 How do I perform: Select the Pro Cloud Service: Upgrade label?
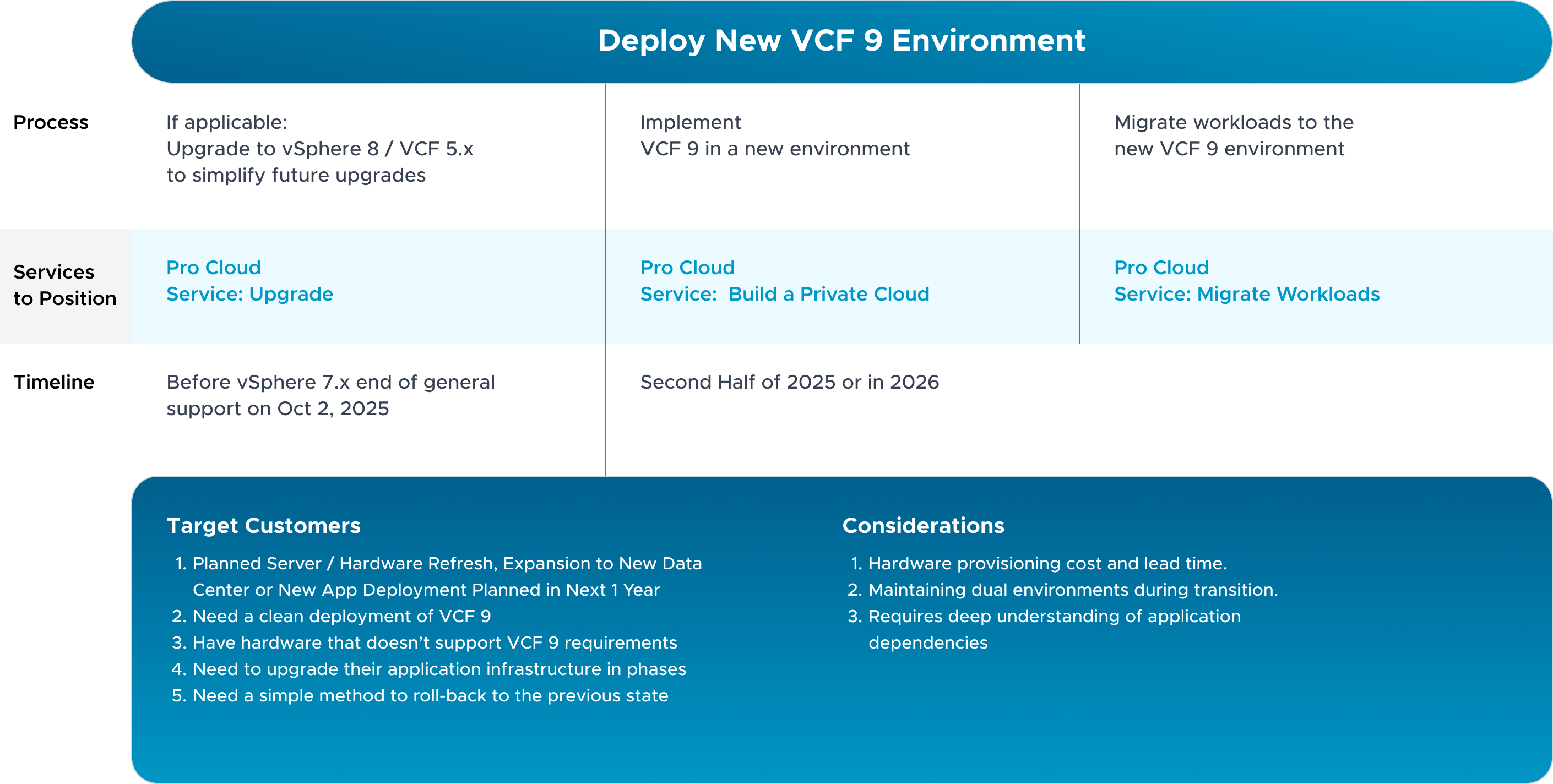248,280
